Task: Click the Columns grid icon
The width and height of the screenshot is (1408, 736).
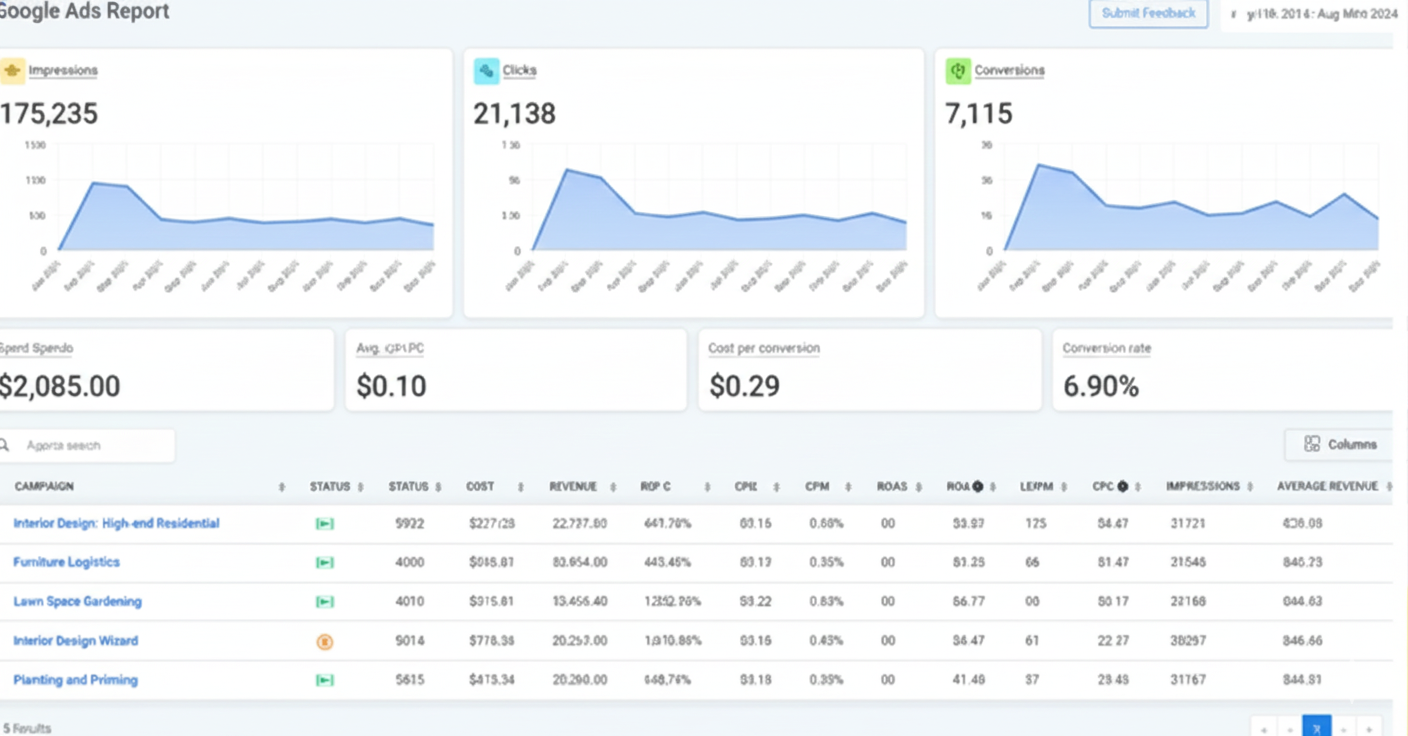Action: (x=1312, y=444)
